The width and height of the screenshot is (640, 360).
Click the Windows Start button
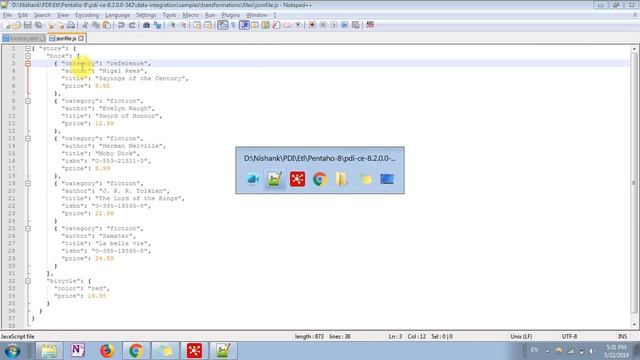coord(12,351)
